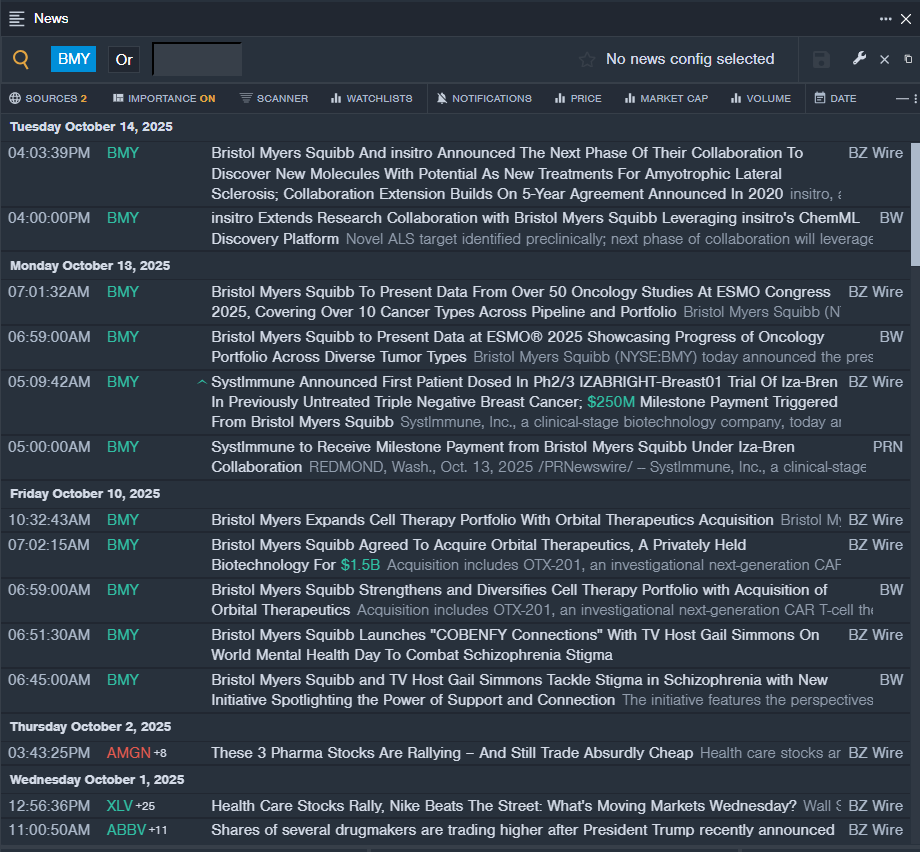920x852 pixels.
Task: Open the Scanner filter tab
Action: 274,98
